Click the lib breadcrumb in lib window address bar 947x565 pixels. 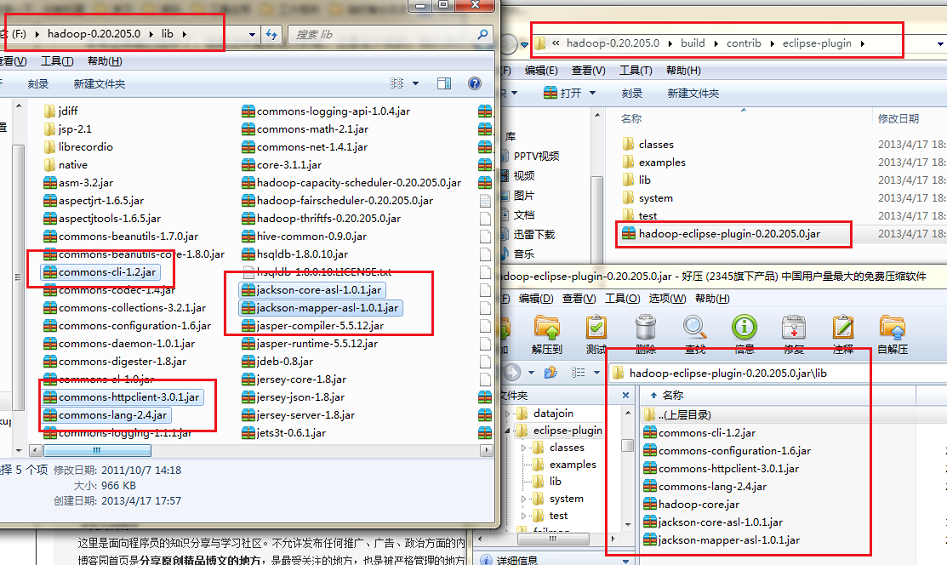click(167, 34)
